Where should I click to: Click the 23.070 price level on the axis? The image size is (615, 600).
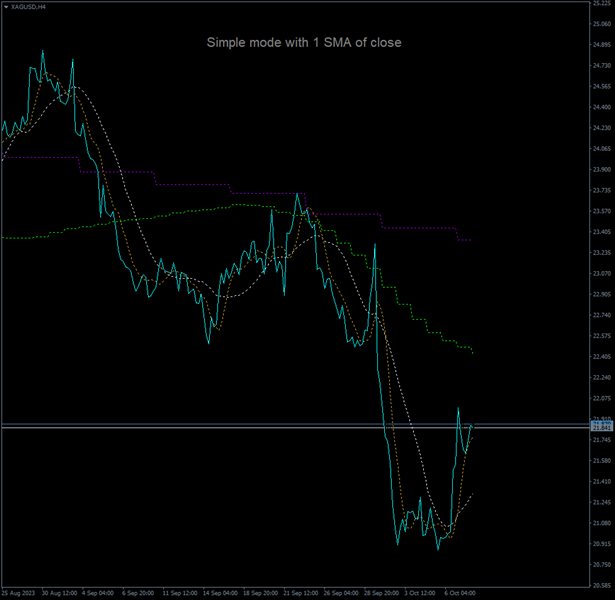point(601,273)
